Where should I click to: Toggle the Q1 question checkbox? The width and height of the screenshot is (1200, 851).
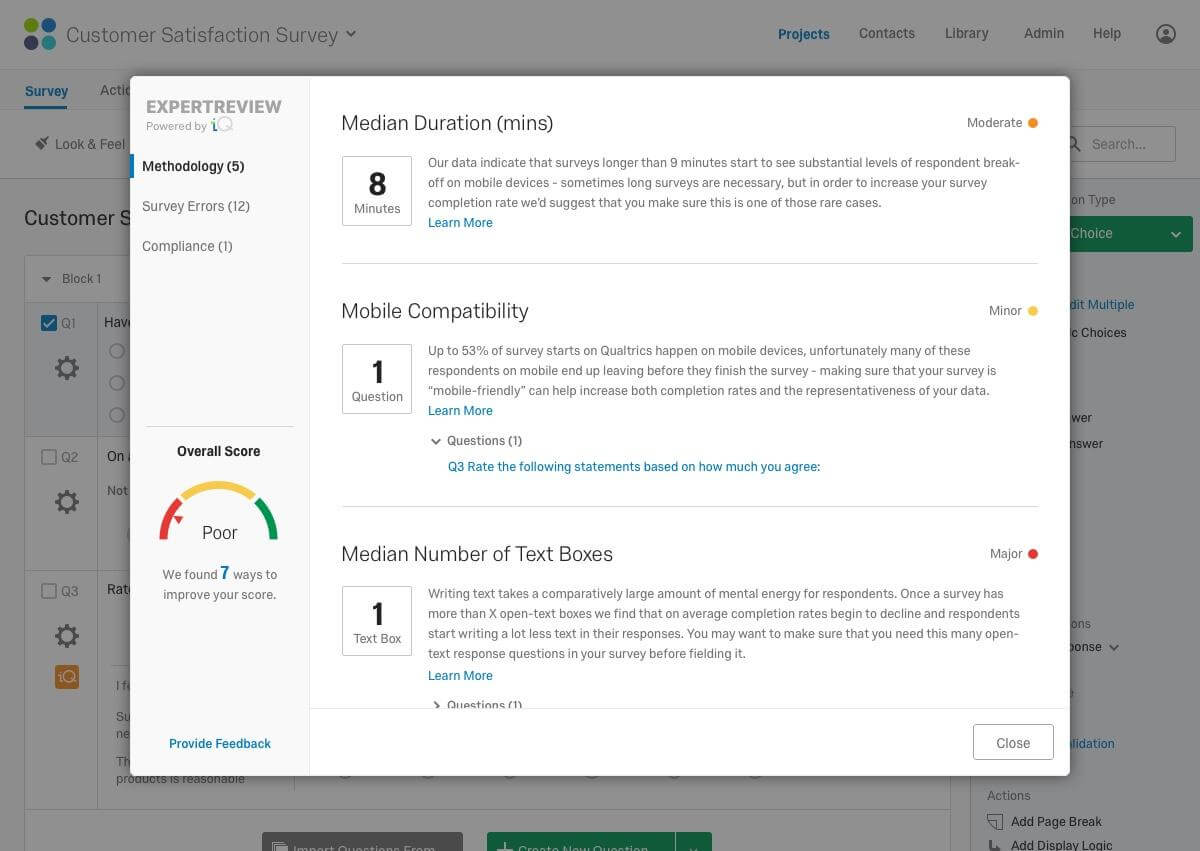click(49, 323)
